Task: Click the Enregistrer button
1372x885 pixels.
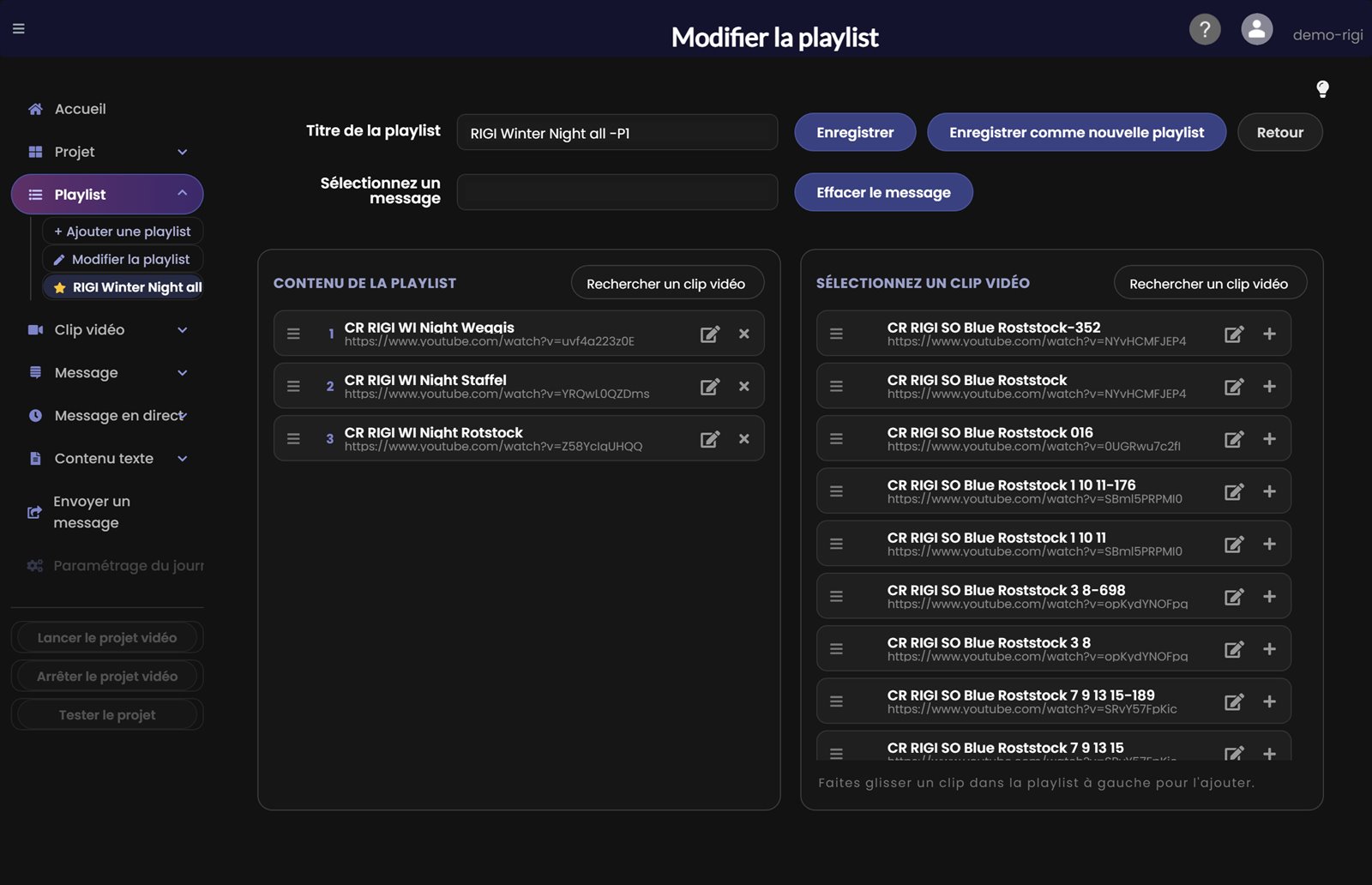Action: click(855, 132)
